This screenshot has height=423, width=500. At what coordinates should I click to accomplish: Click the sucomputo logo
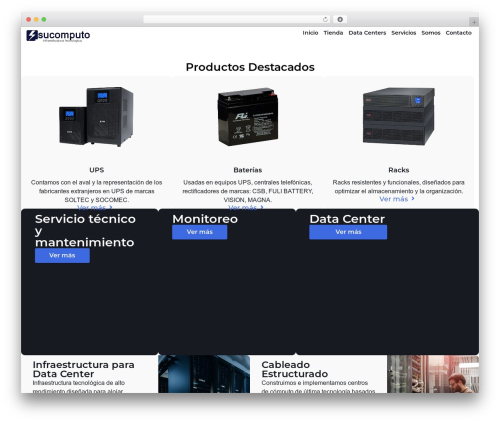coord(58,36)
